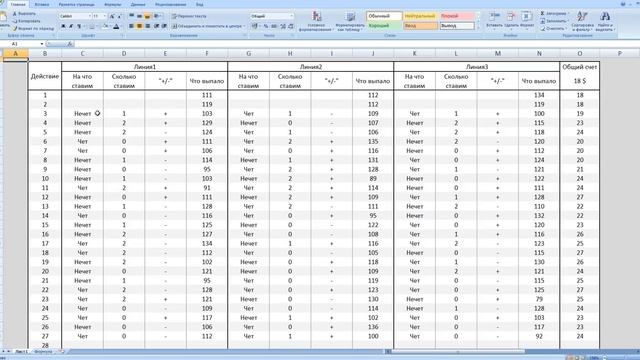Toggle bottom vertical alignment
Viewport: 640px width, 360px height.
tap(147, 16)
